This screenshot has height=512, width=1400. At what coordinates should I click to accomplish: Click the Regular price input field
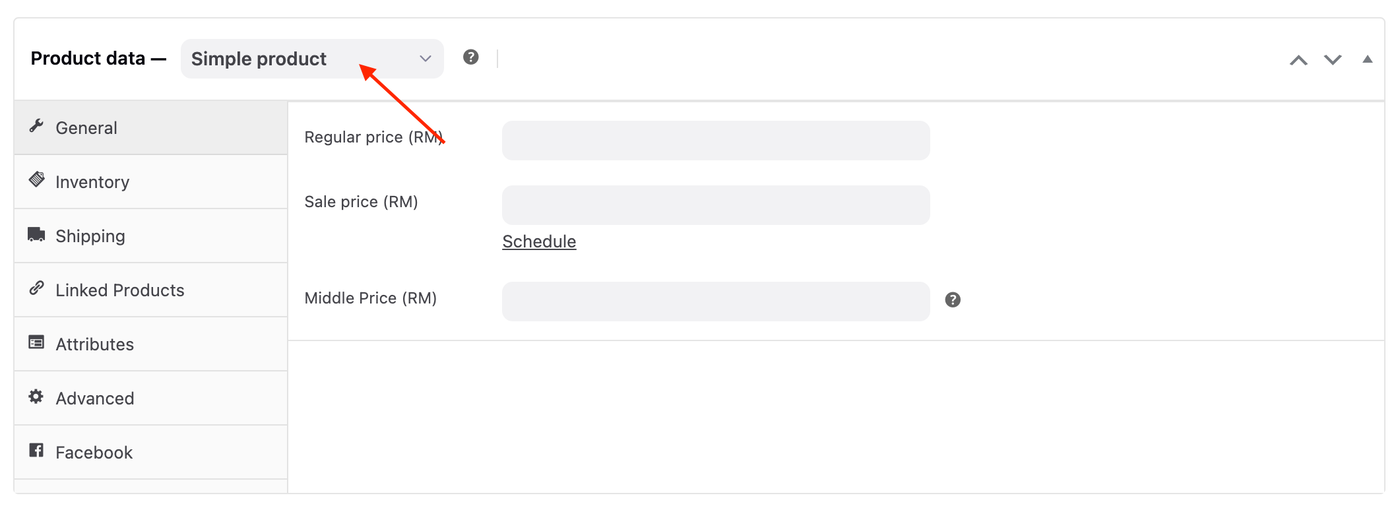715,140
